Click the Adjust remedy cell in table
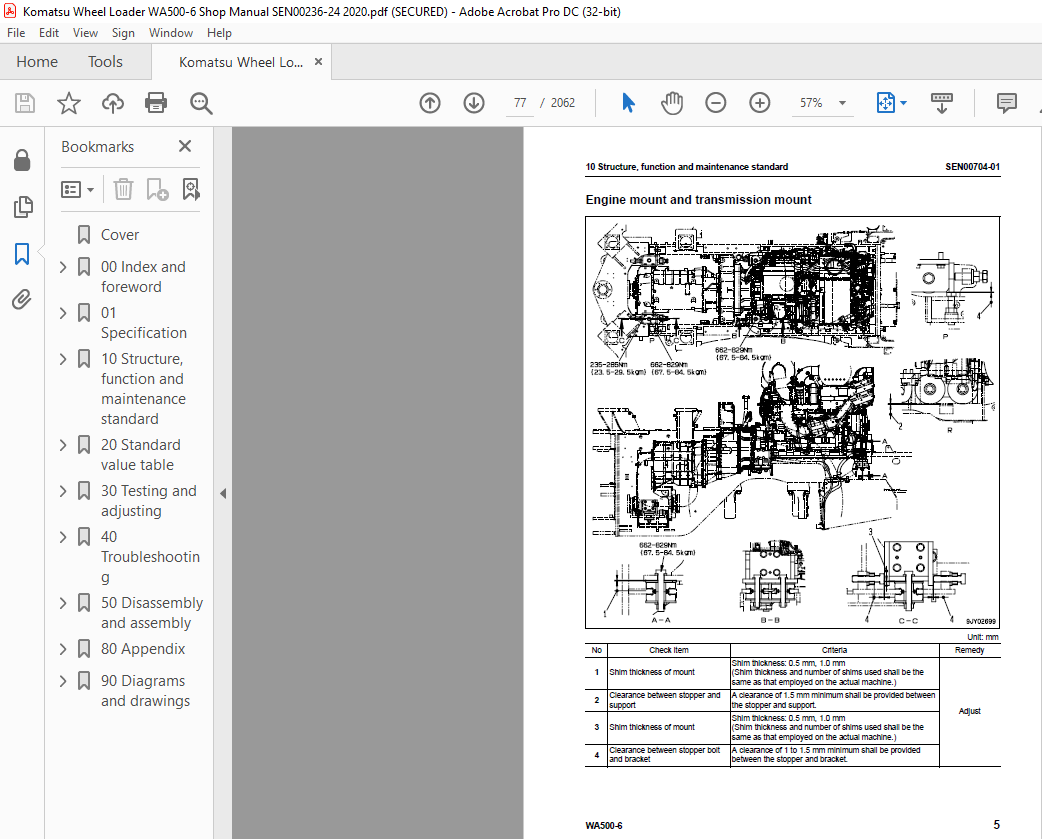1042x839 pixels. coord(970,711)
